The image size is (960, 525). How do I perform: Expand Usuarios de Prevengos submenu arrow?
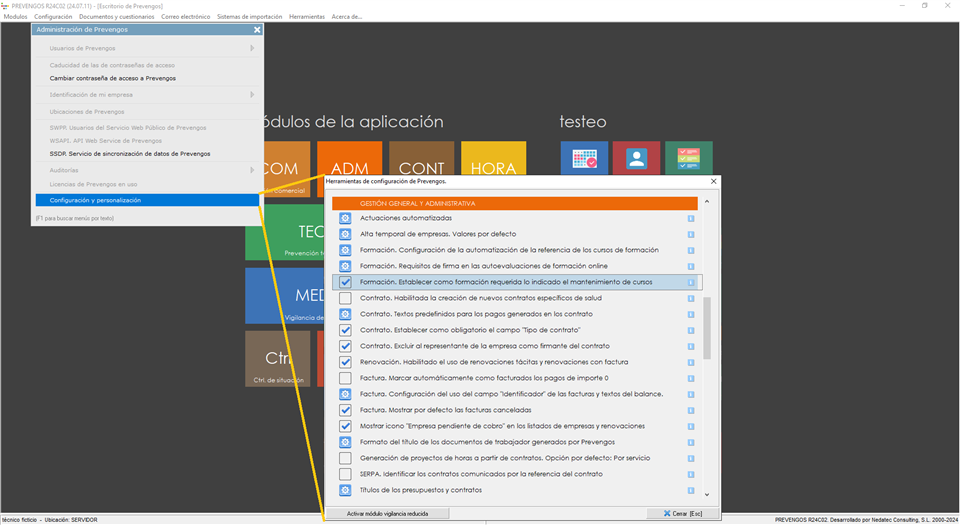[252, 48]
